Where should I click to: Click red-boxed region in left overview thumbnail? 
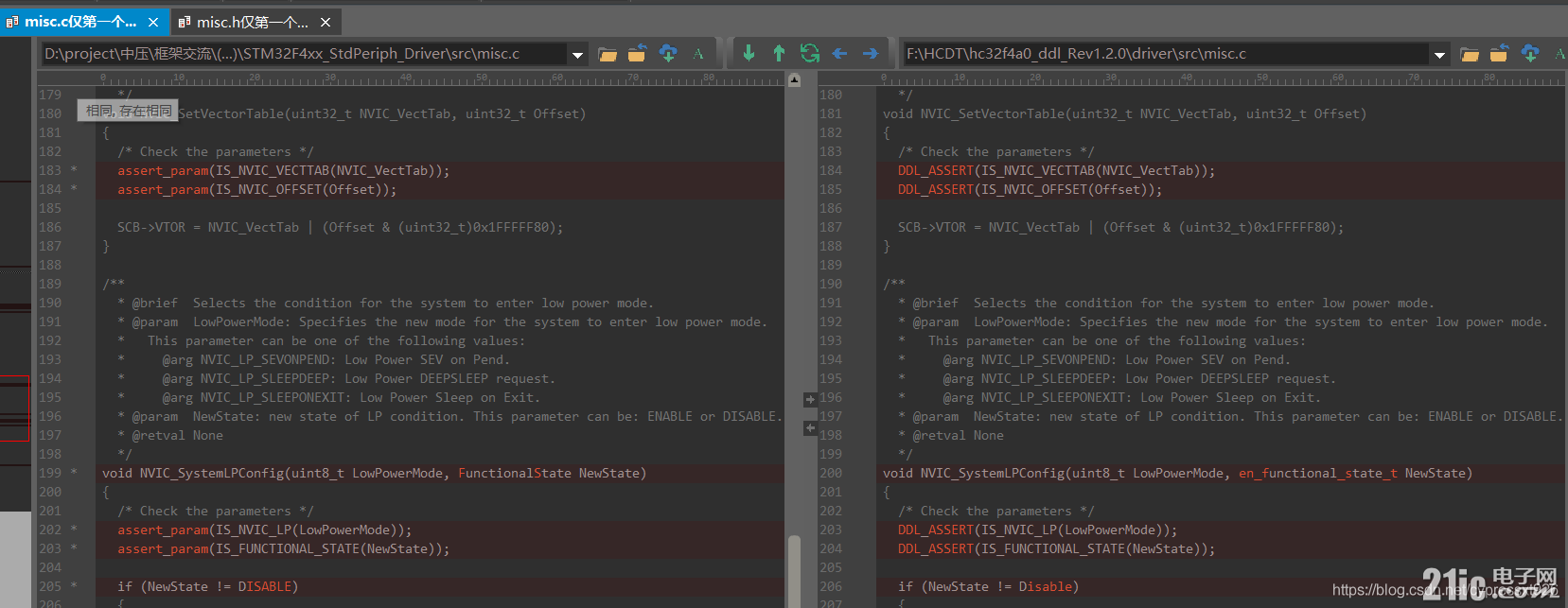coord(15,408)
